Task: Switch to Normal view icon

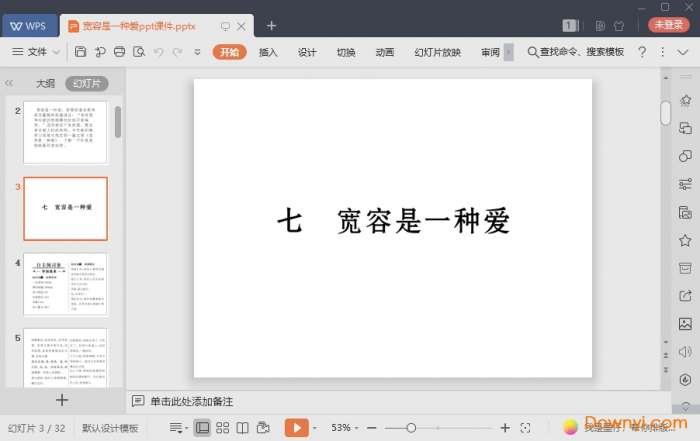Action: pyautogui.click(x=202, y=428)
